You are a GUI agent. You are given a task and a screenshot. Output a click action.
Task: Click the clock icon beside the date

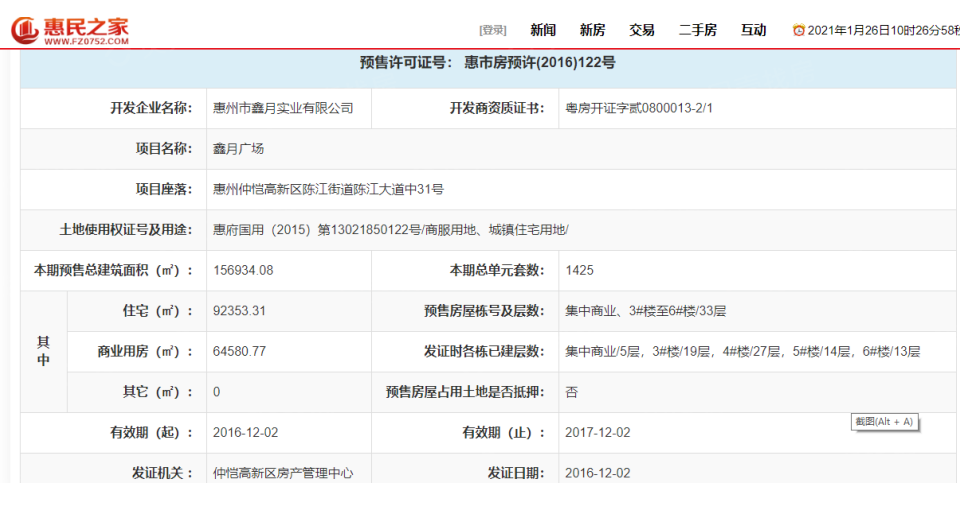798,30
